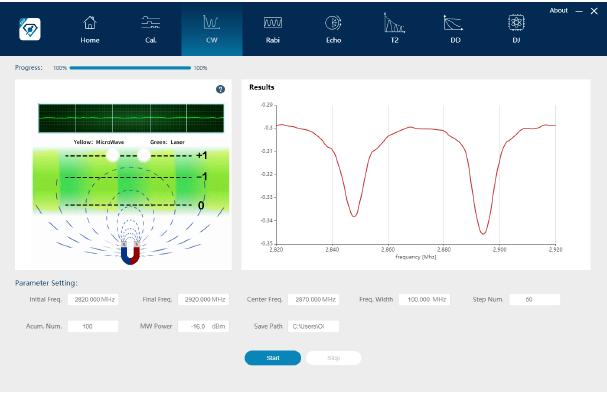Start the CW measurement
The height and width of the screenshot is (396, 607).
click(x=273, y=358)
